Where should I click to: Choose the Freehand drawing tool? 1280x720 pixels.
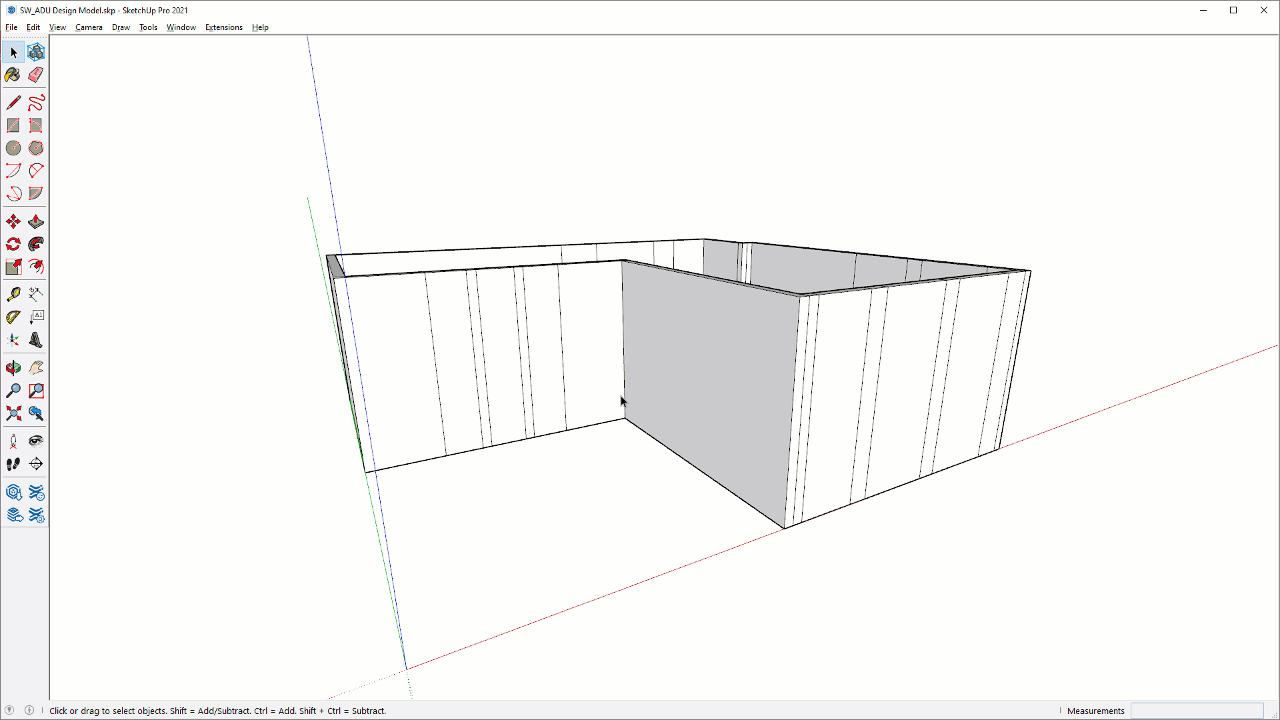[36, 102]
